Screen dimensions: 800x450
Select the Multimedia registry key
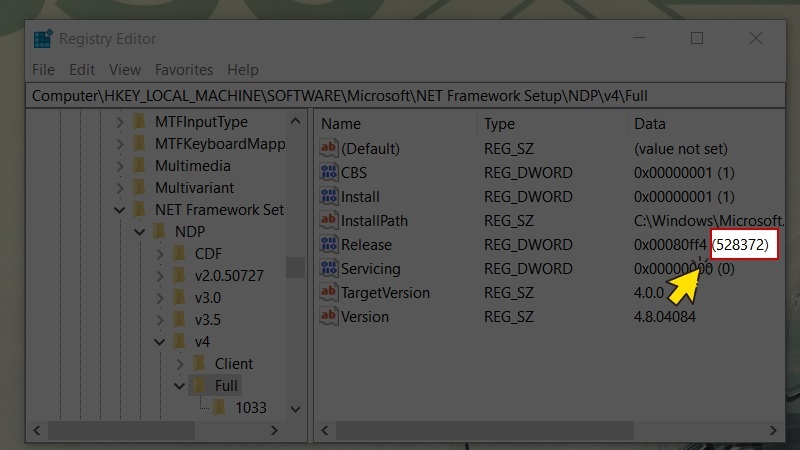192,166
